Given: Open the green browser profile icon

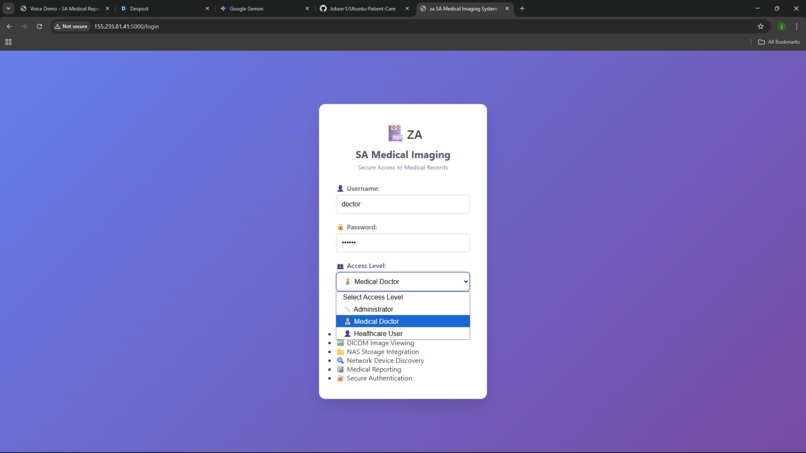Looking at the screenshot, I should 781,26.
